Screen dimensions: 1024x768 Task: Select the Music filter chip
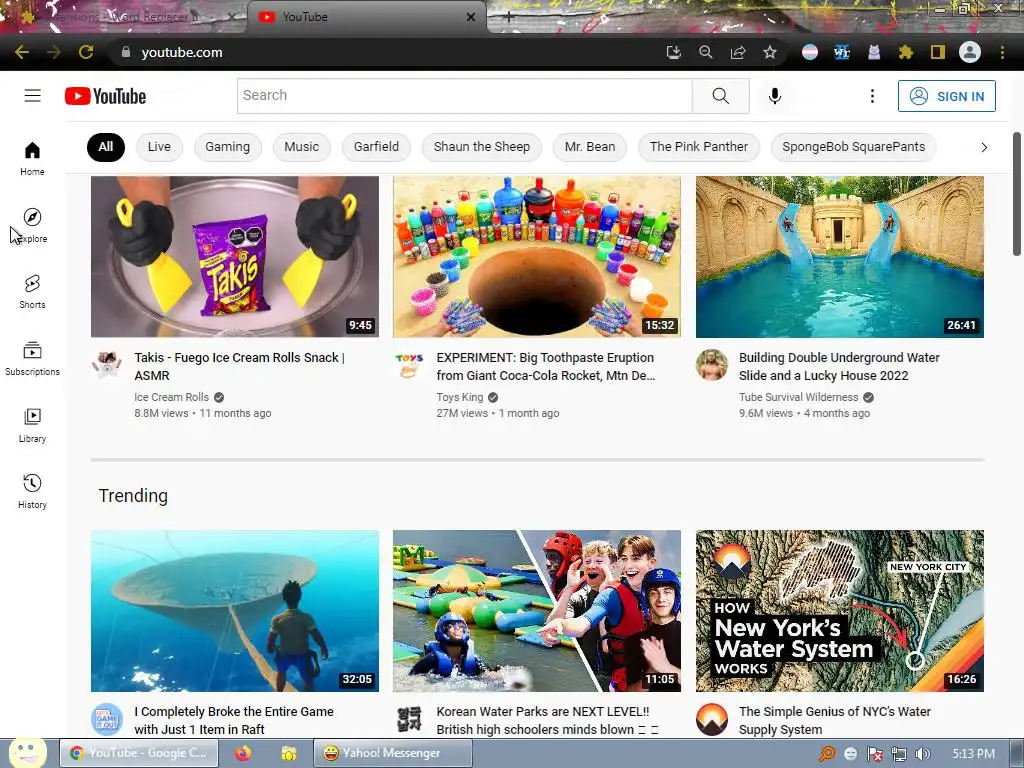coord(302,147)
